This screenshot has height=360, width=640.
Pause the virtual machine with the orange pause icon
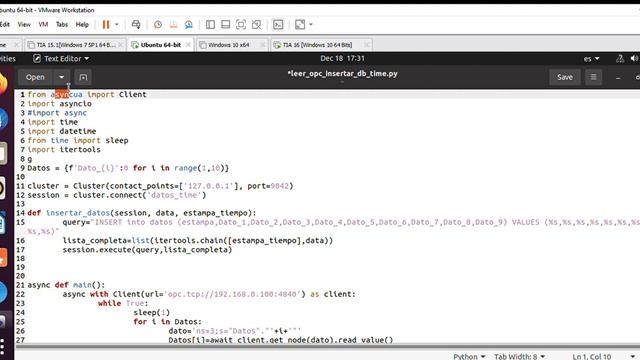[106, 24]
